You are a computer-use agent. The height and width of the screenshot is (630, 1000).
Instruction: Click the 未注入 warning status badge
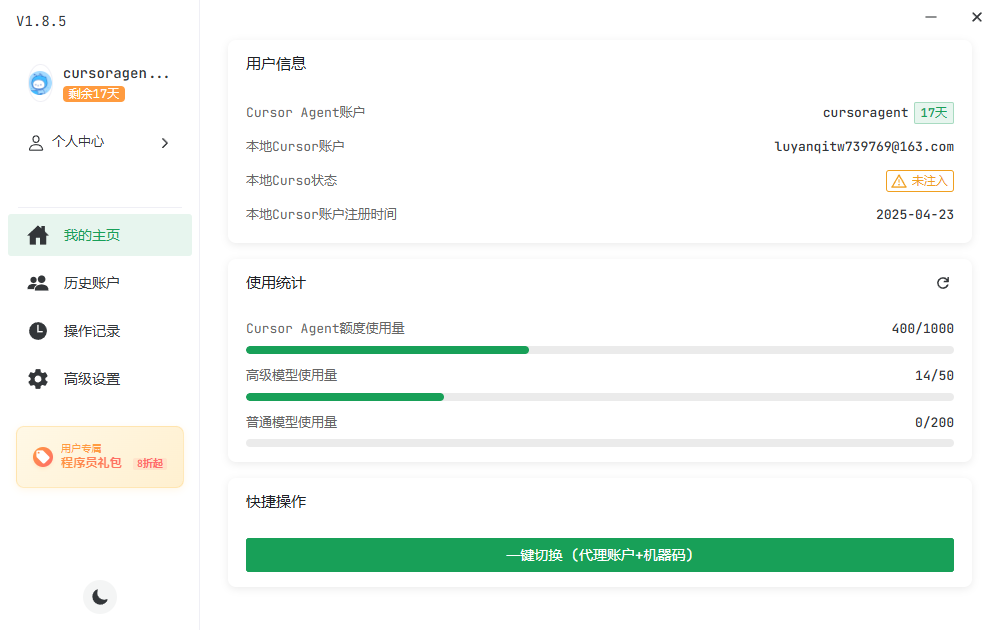(920, 181)
